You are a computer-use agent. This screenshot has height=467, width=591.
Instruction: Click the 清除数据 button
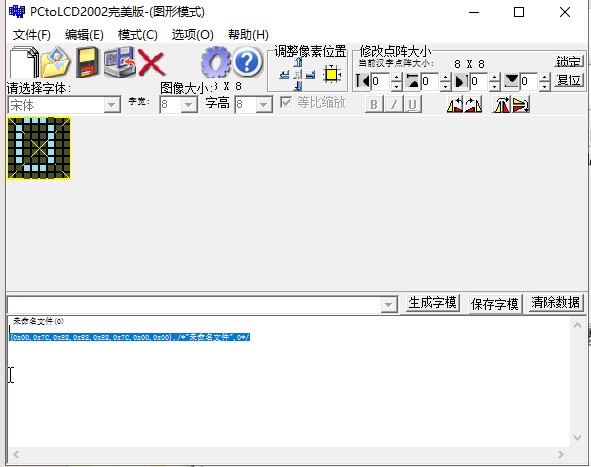[556, 303]
